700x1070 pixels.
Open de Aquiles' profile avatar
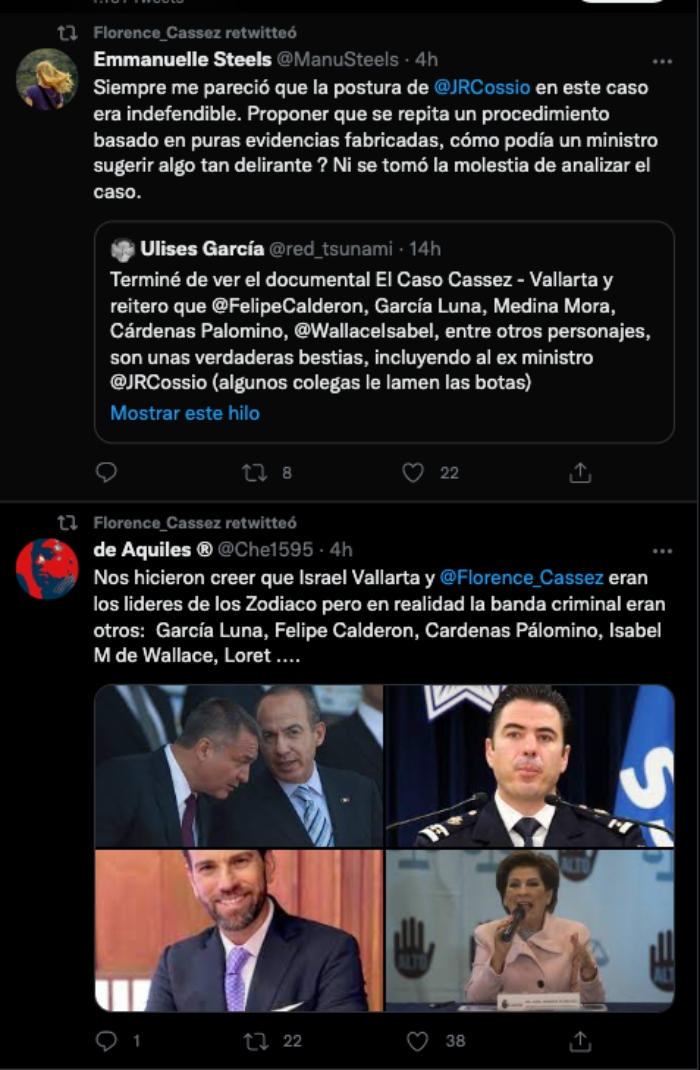coord(47,569)
